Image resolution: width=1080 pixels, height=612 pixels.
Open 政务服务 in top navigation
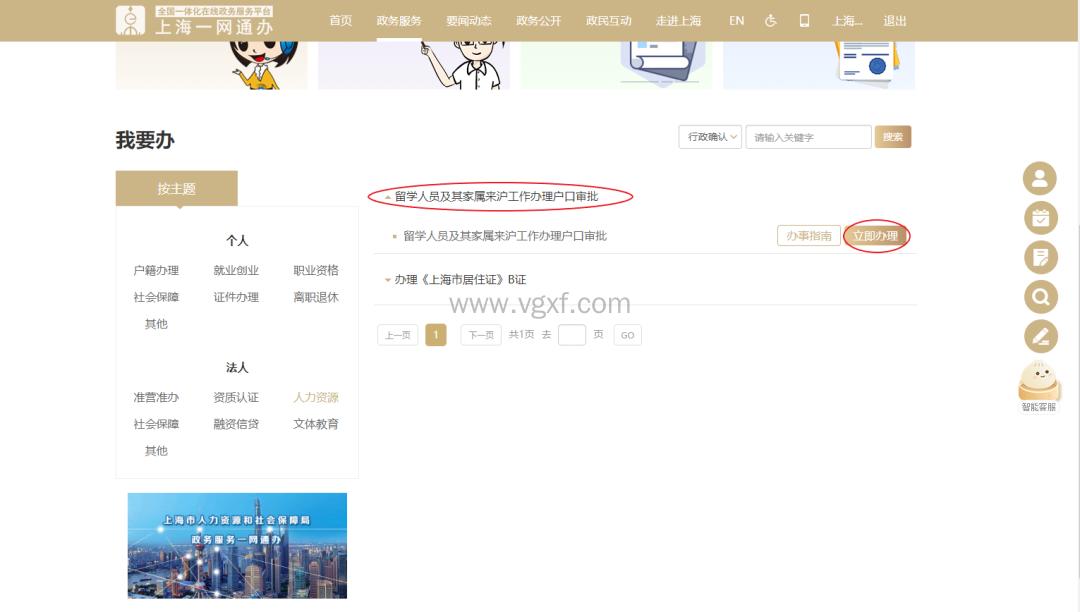[399, 21]
